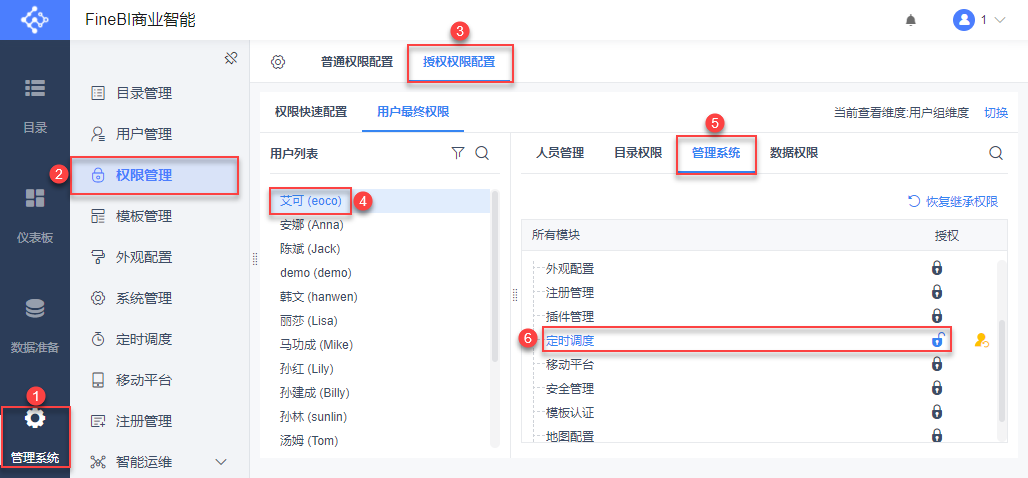Switch to the 数据权限 tab

[794, 153]
